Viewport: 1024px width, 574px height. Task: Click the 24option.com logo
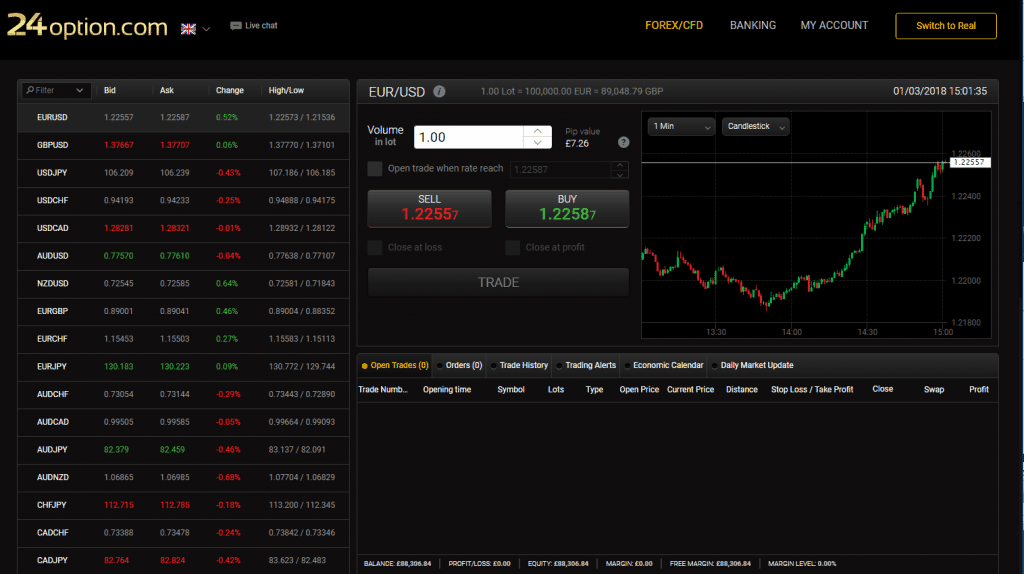(87, 25)
